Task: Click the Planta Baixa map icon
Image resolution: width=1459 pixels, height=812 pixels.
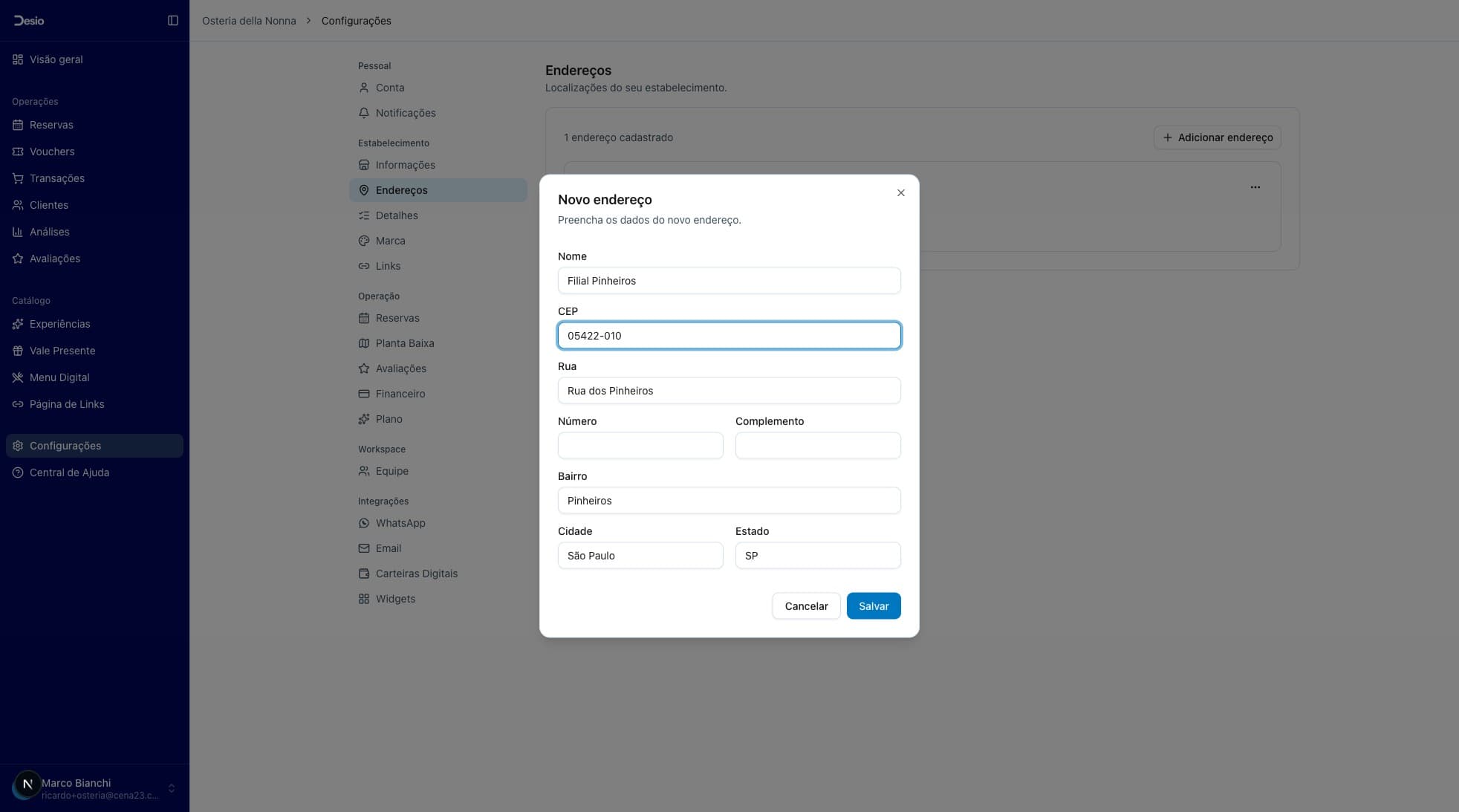Action: [364, 343]
